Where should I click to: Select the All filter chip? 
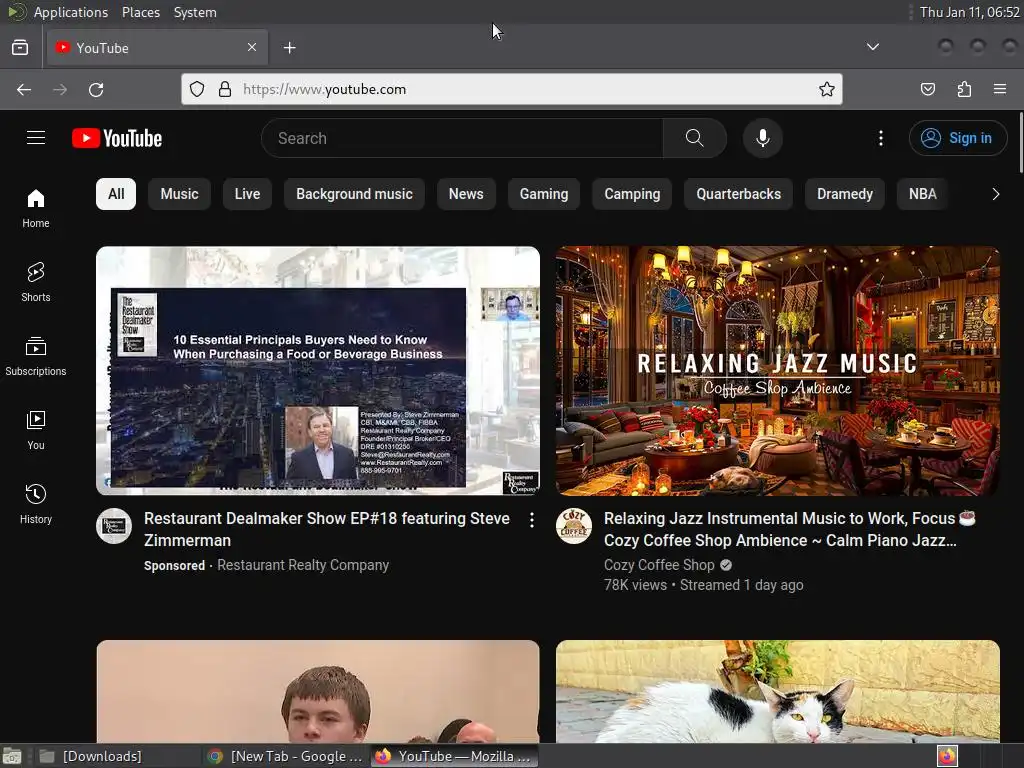click(116, 194)
